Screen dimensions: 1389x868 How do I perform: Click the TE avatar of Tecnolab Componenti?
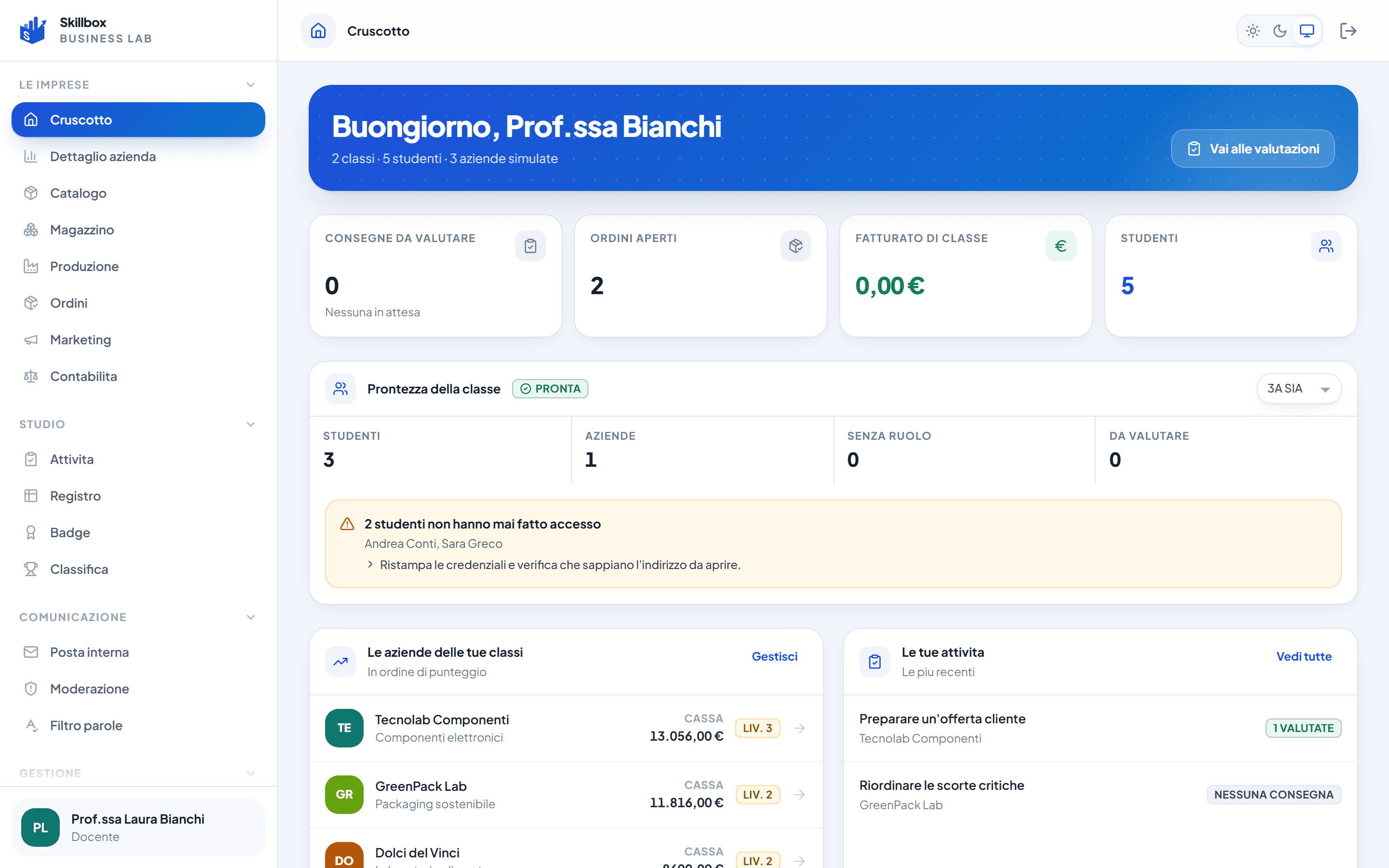344,728
